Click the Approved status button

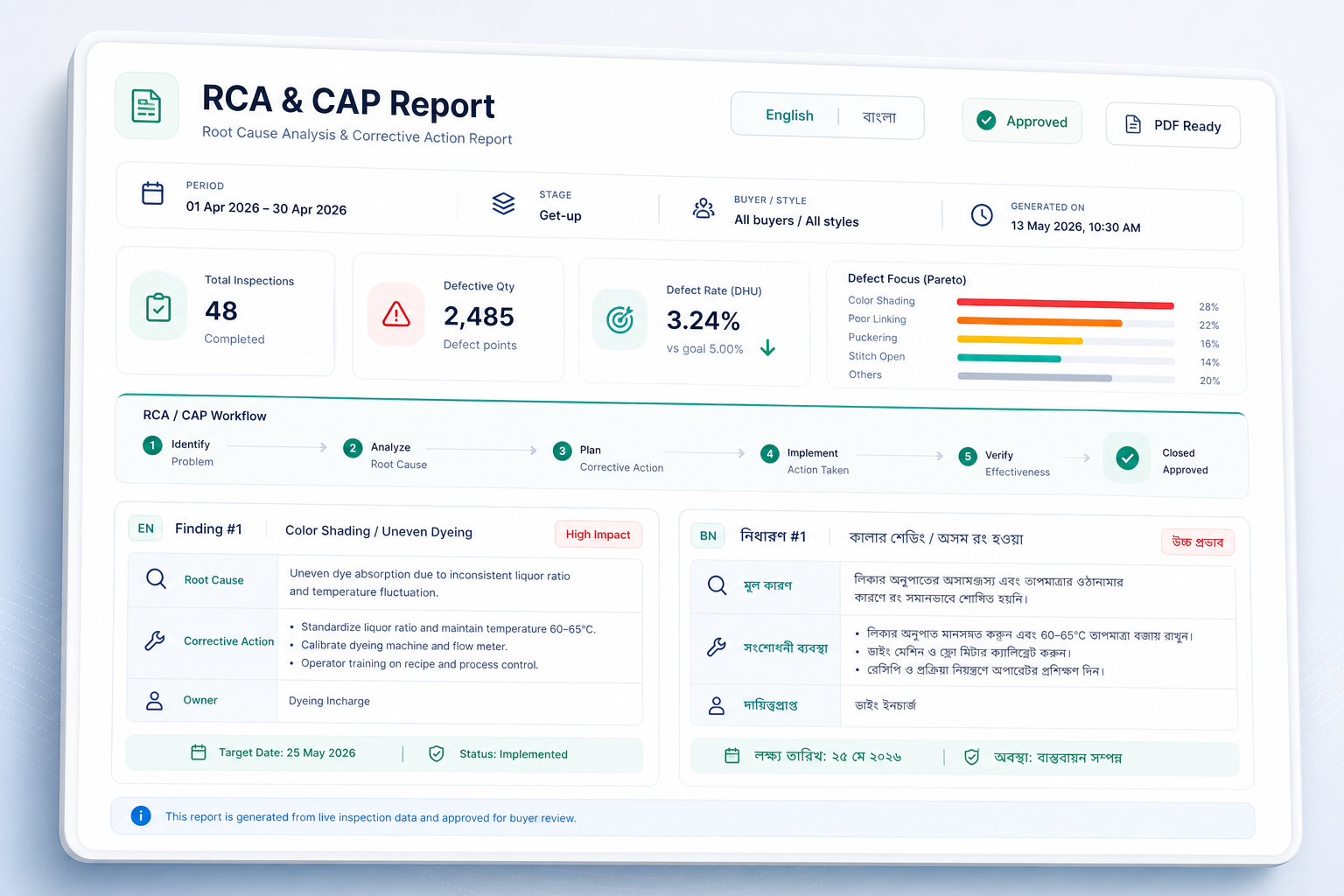[x=1021, y=121]
